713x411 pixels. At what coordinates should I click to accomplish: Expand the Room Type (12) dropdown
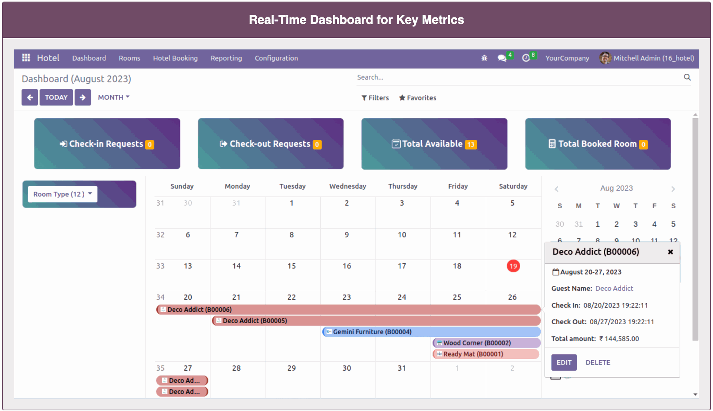[62, 194]
